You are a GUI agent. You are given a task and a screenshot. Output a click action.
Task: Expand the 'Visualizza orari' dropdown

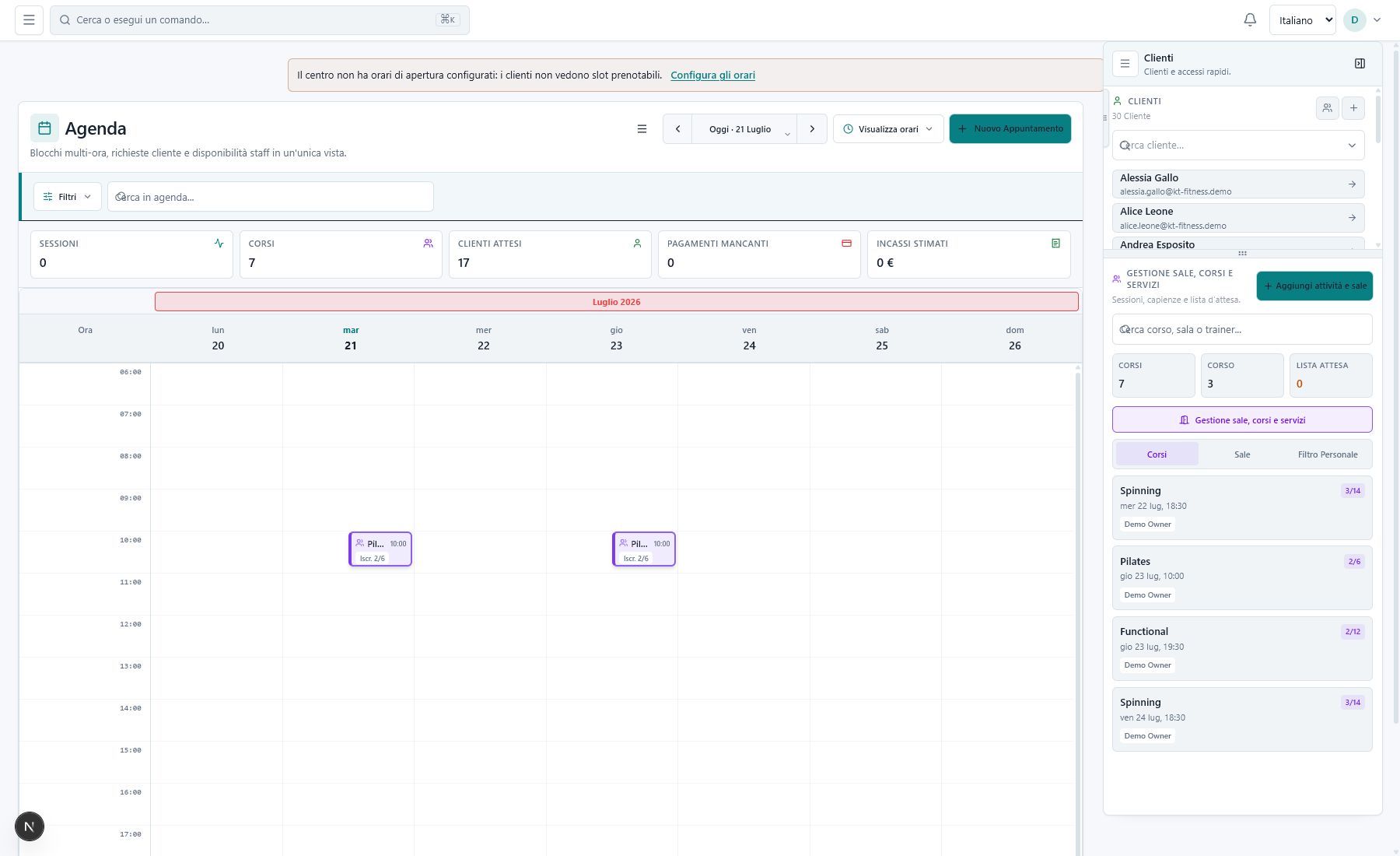coord(888,129)
